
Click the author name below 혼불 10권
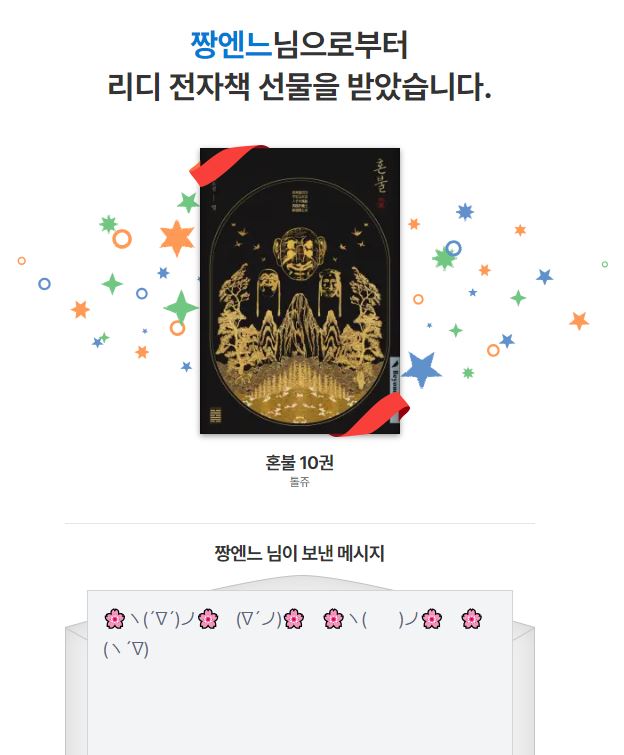pyautogui.click(x=299, y=482)
